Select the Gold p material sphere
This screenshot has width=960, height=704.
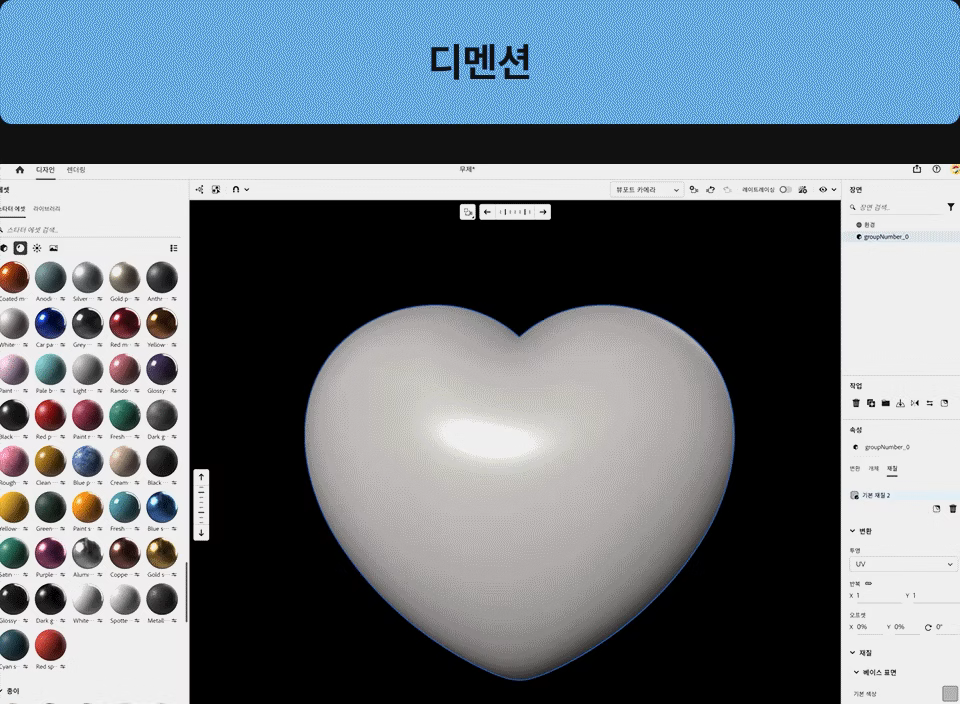[x=124, y=277]
